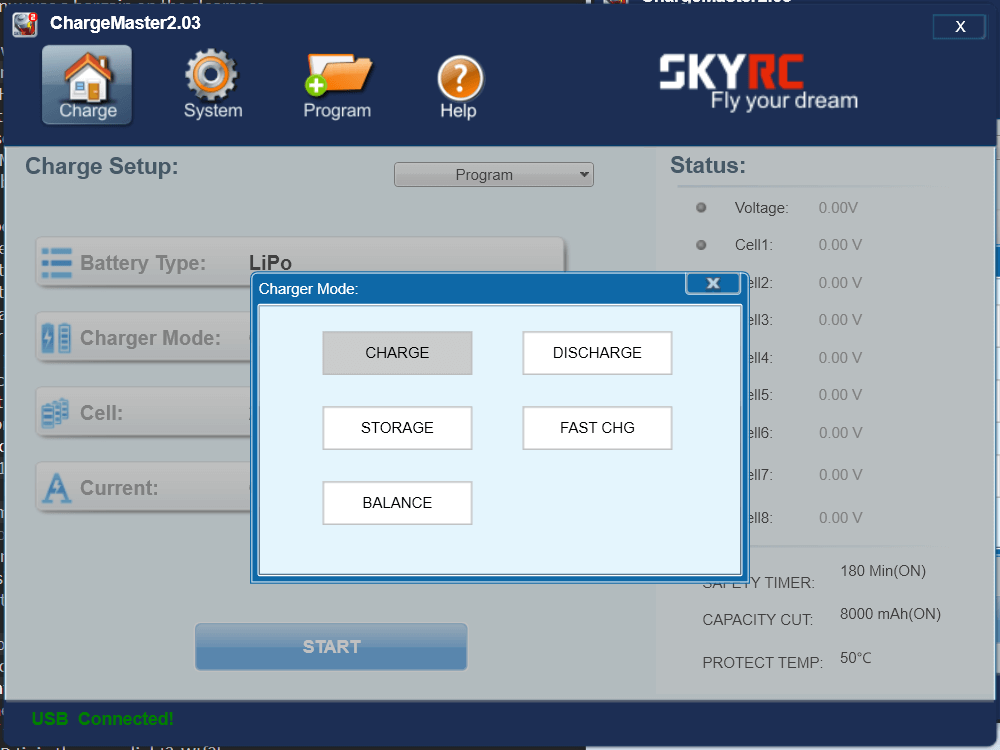Select BALANCE charging mode

(397, 503)
